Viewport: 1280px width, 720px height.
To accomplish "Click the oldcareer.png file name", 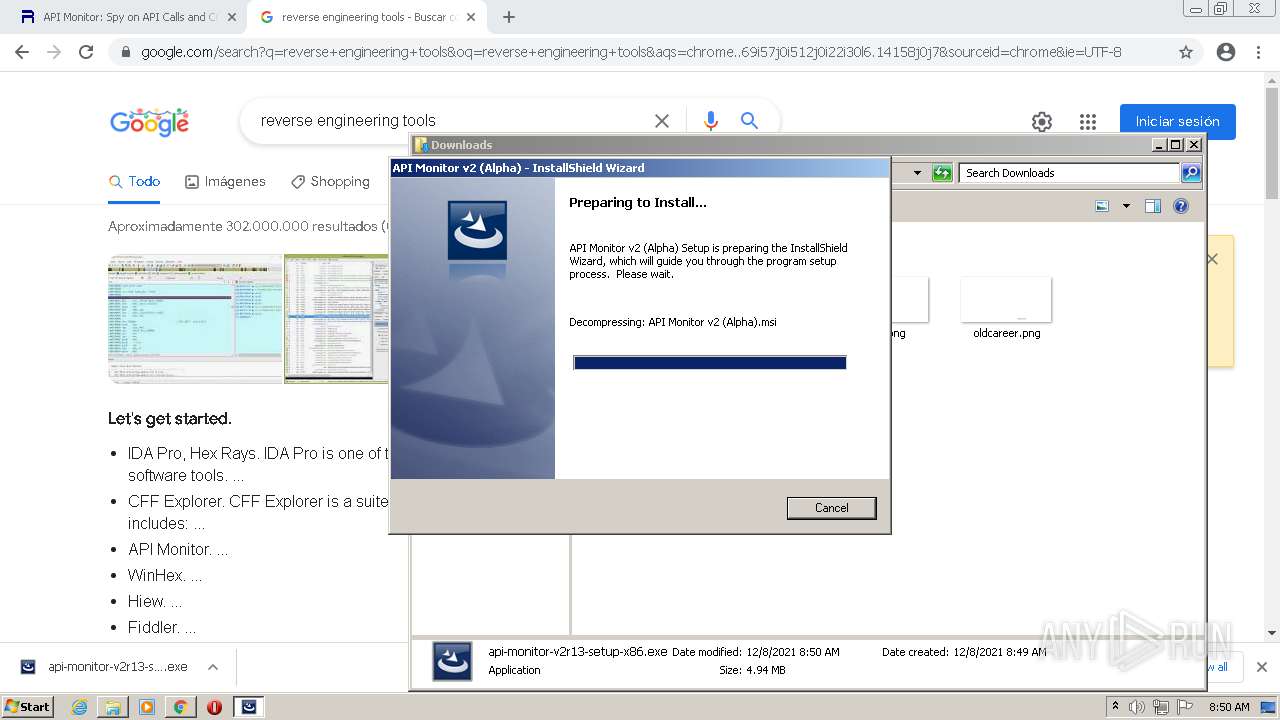I will pyautogui.click(x=1006, y=333).
